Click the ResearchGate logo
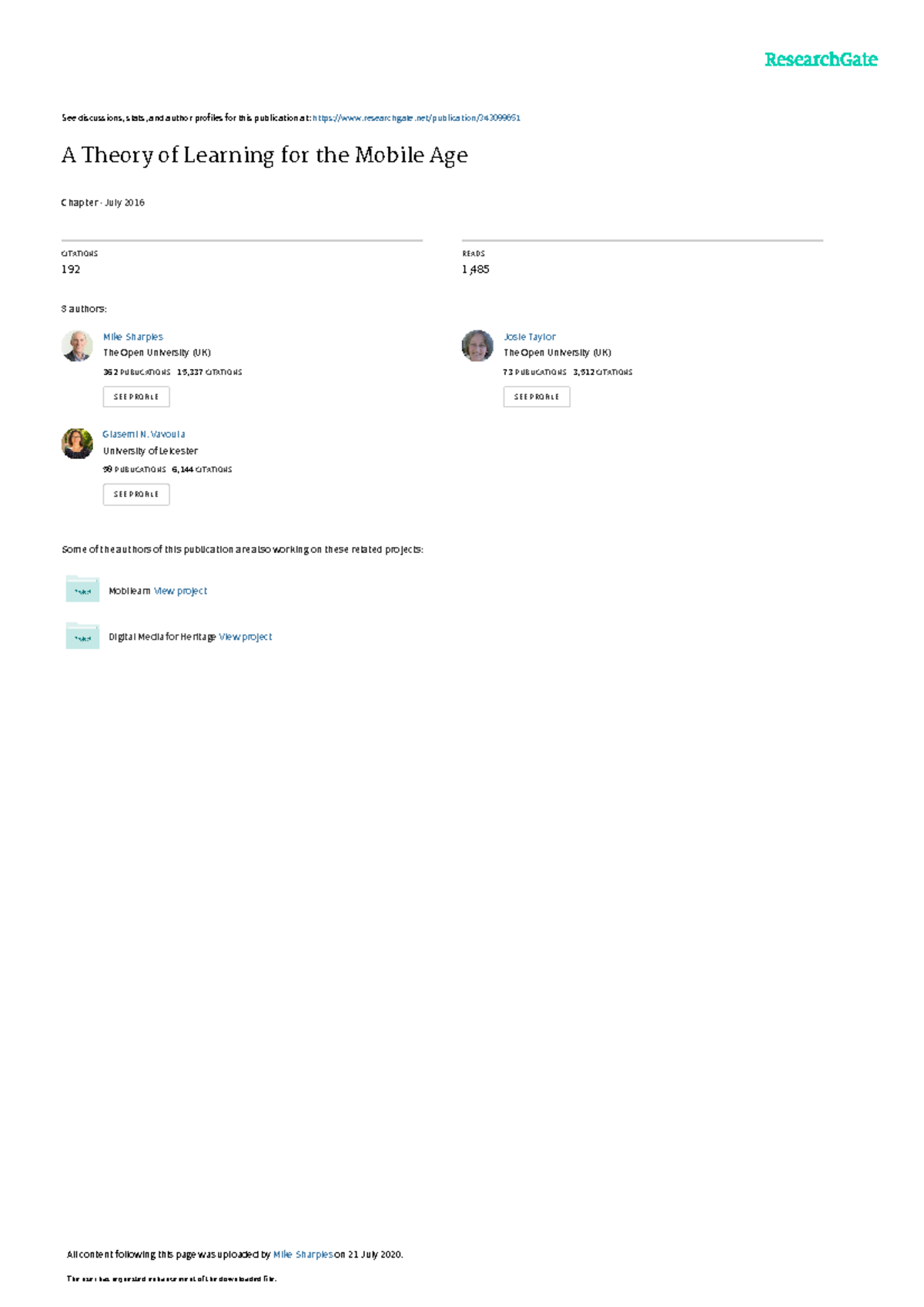The height and width of the screenshot is (1307, 924). (x=821, y=59)
